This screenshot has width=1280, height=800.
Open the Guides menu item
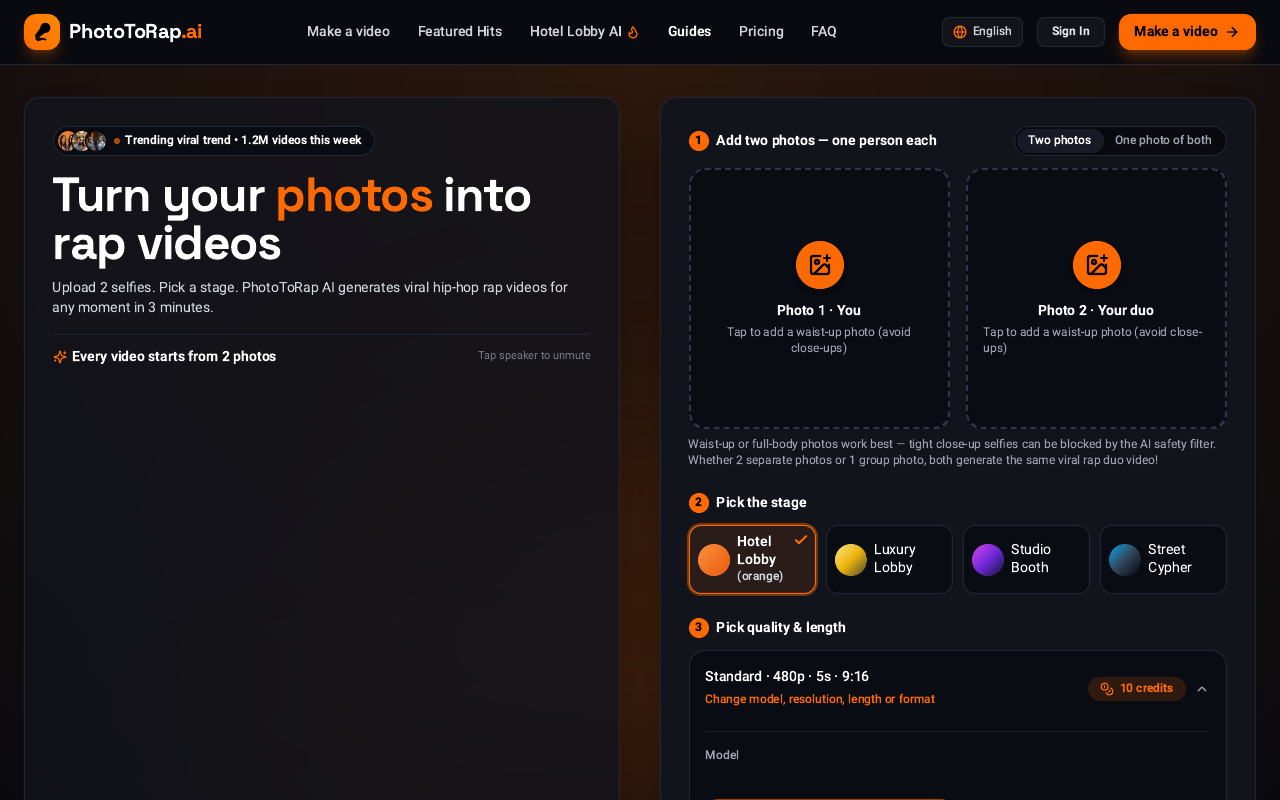click(689, 32)
